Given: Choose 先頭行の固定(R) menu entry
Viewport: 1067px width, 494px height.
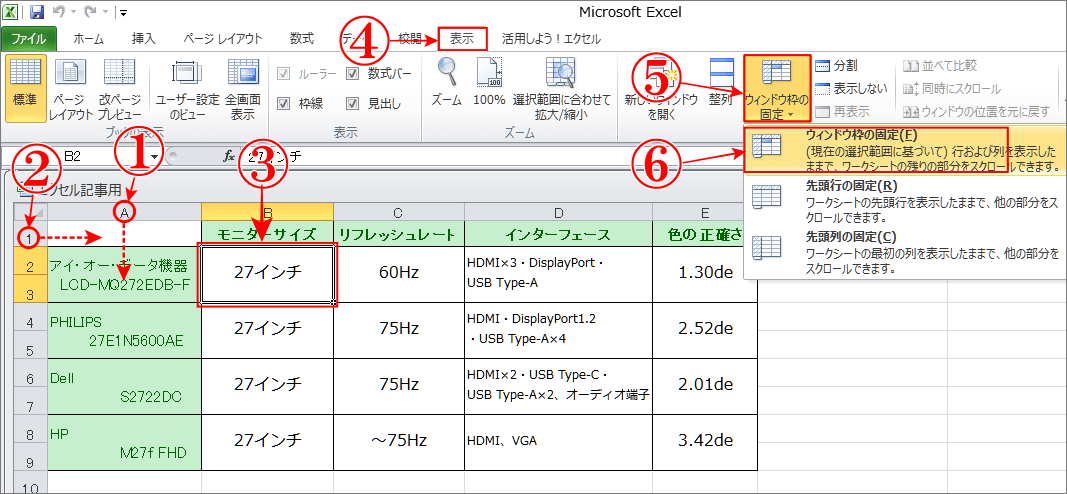Looking at the screenshot, I should click(905, 202).
